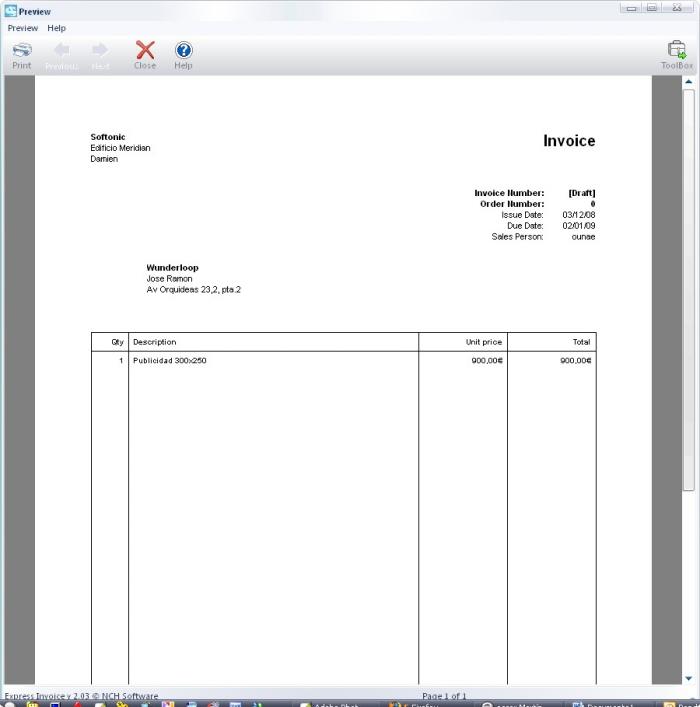Open the Help menu in menu bar
Screen dimensions: 700x707
(x=56, y=28)
